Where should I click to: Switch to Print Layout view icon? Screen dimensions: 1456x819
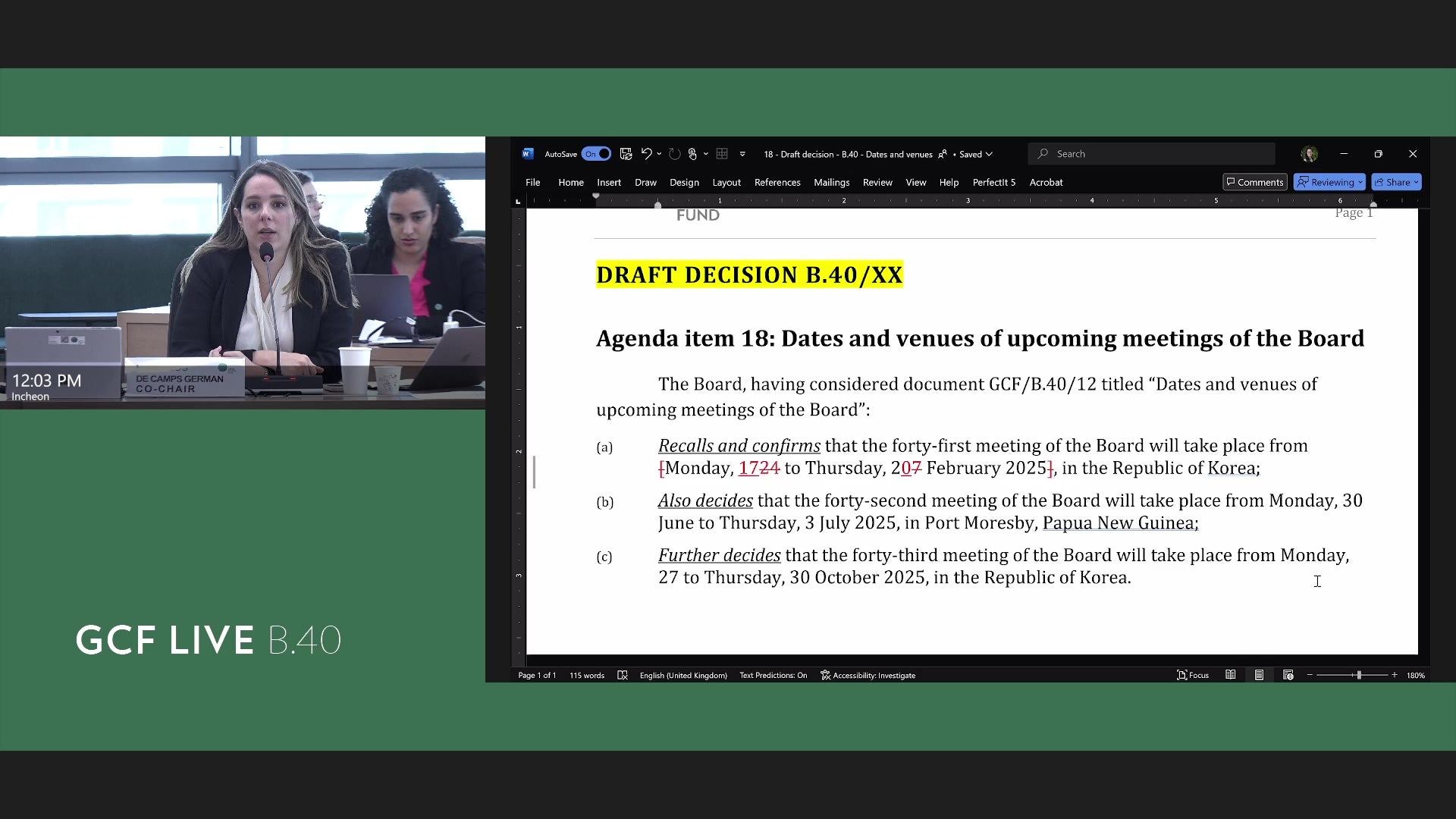click(1259, 675)
